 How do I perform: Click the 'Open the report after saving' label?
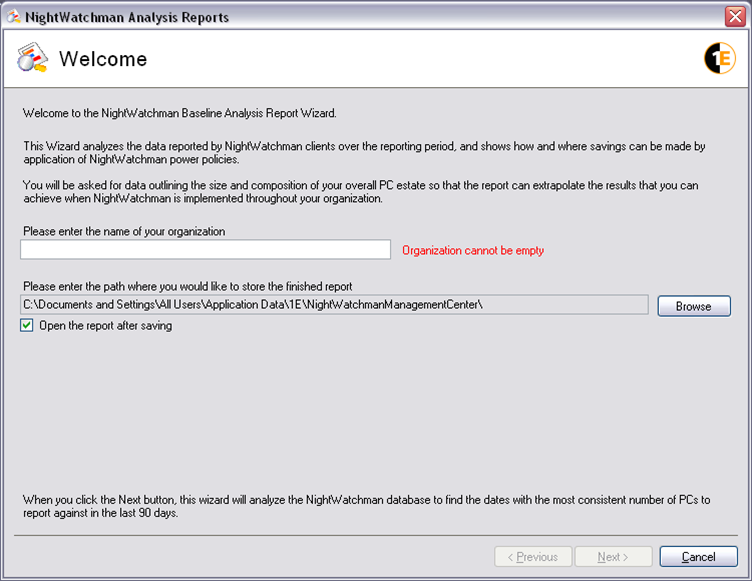pos(105,326)
